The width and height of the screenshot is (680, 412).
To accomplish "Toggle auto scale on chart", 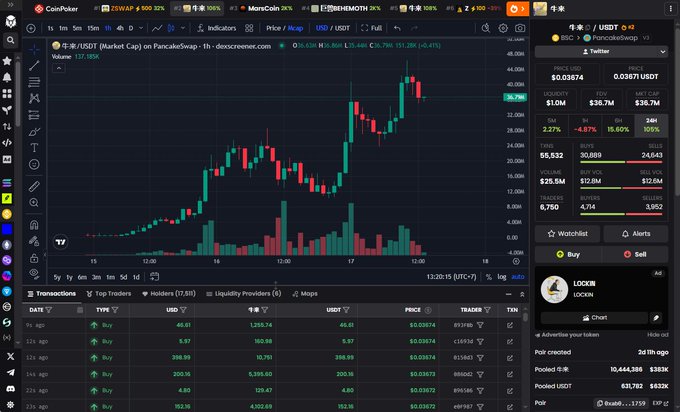I will click(518, 277).
